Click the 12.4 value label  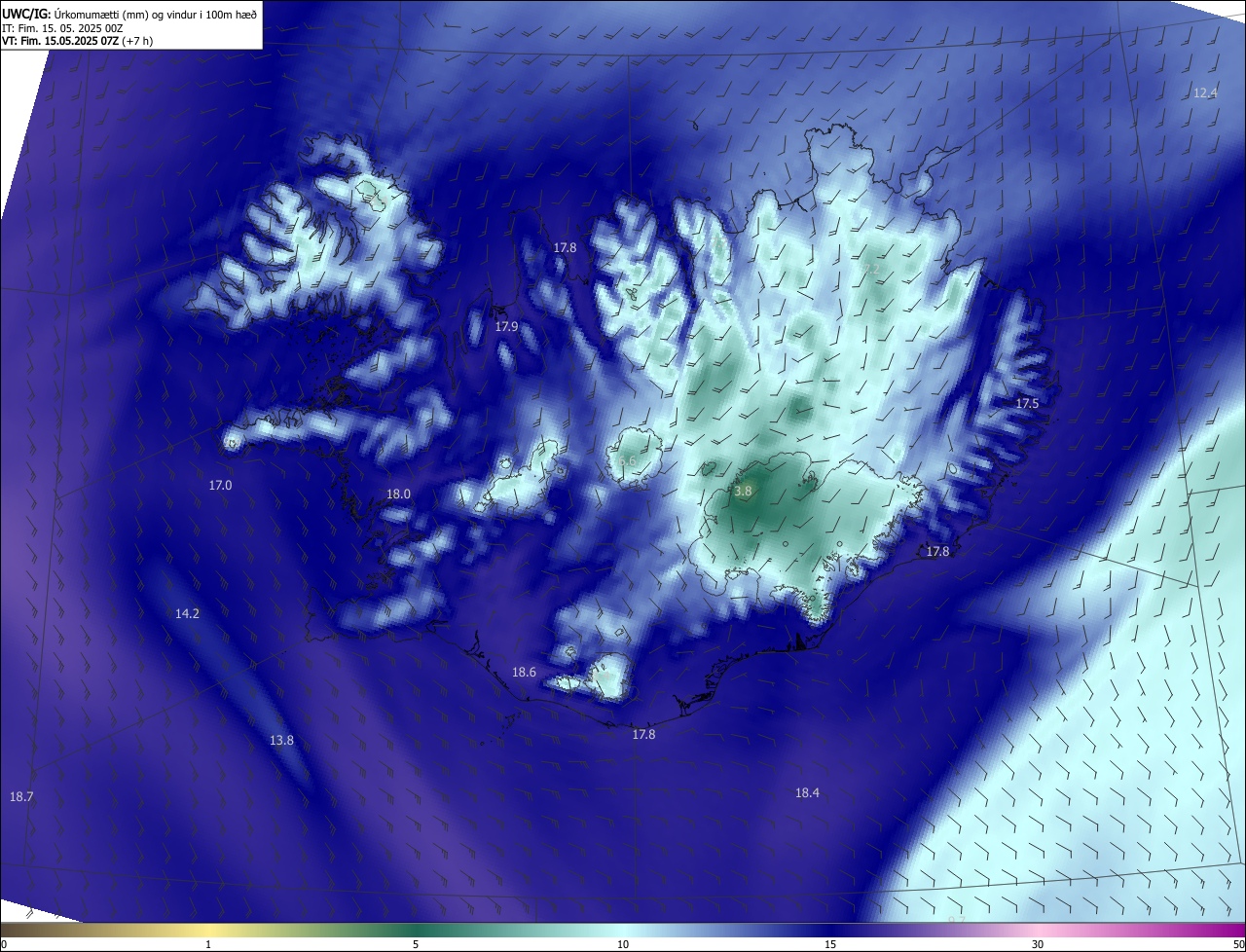pos(1205,93)
